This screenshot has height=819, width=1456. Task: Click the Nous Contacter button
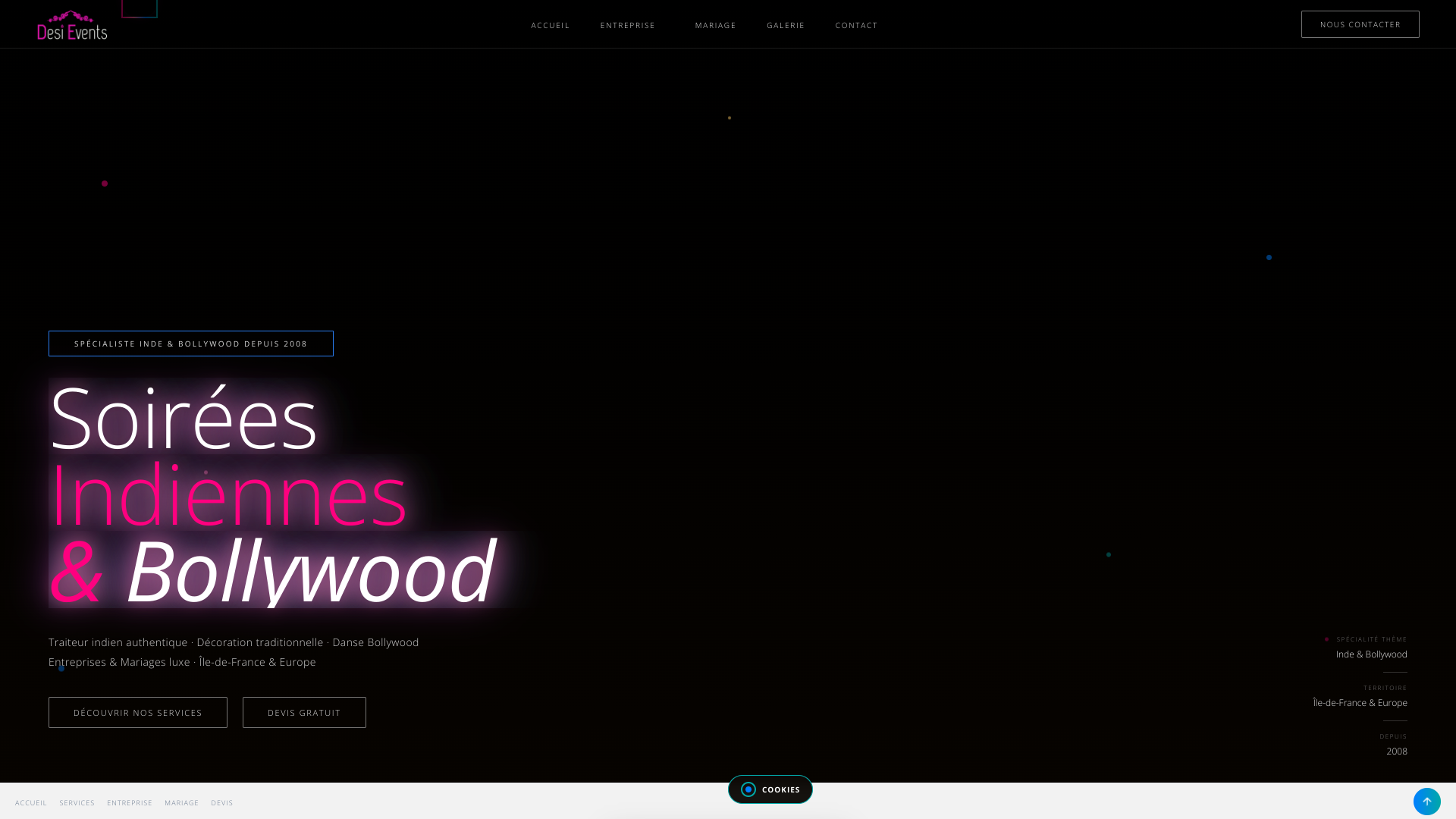point(1360,24)
